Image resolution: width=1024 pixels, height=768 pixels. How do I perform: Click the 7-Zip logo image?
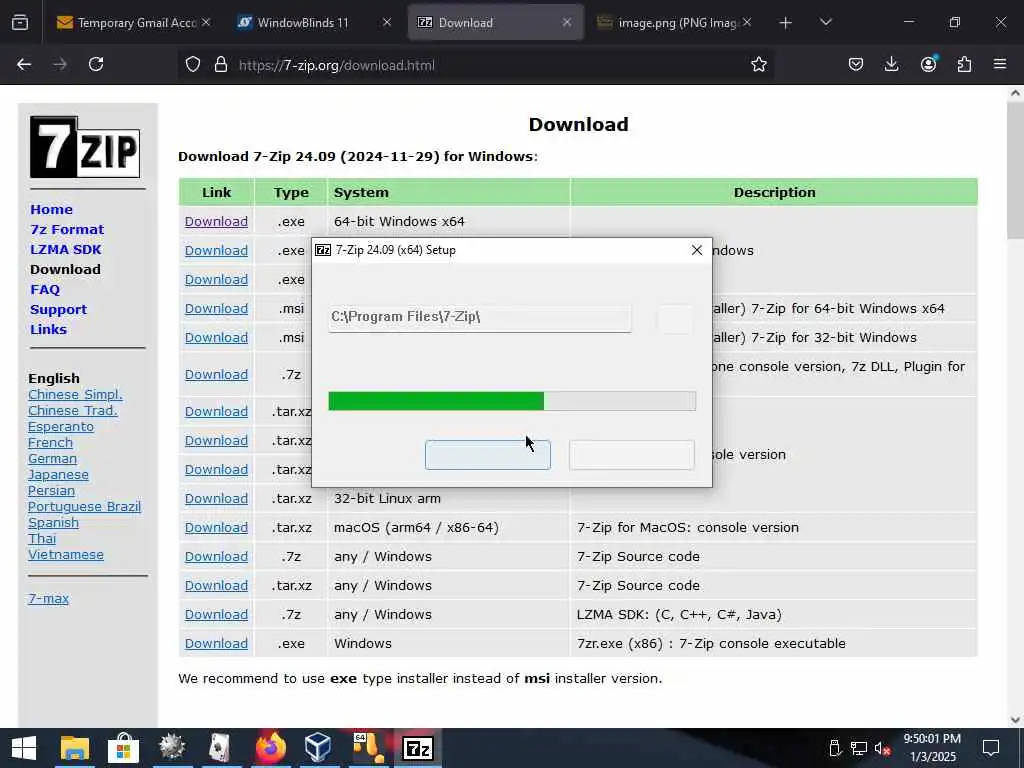point(85,147)
